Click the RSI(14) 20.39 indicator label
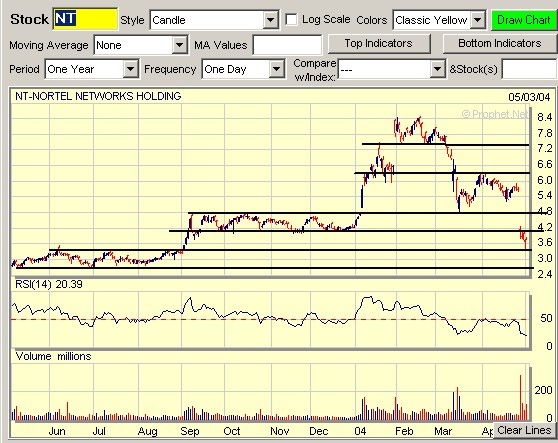The width and height of the screenshot is (558, 443). point(49,284)
